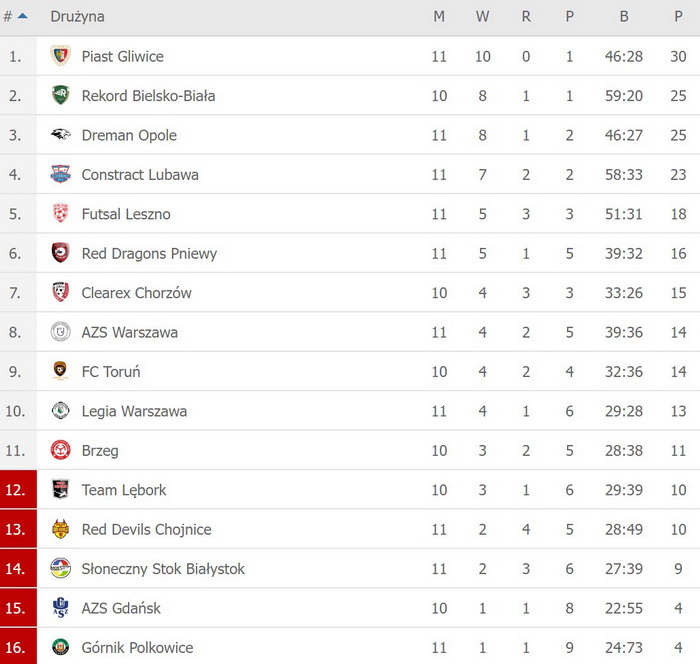
Task: Click the Dreman Opole team logo
Action: (60, 135)
